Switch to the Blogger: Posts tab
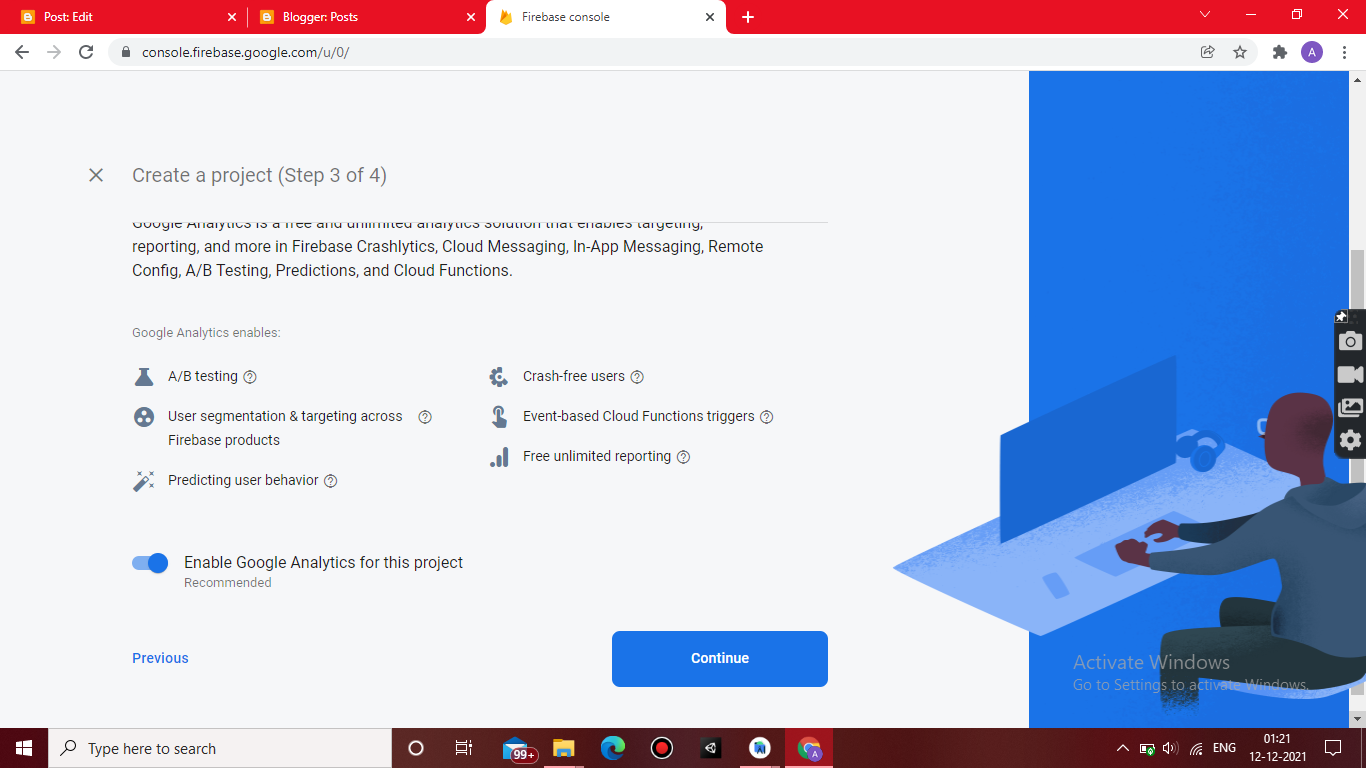 (x=366, y=17)
